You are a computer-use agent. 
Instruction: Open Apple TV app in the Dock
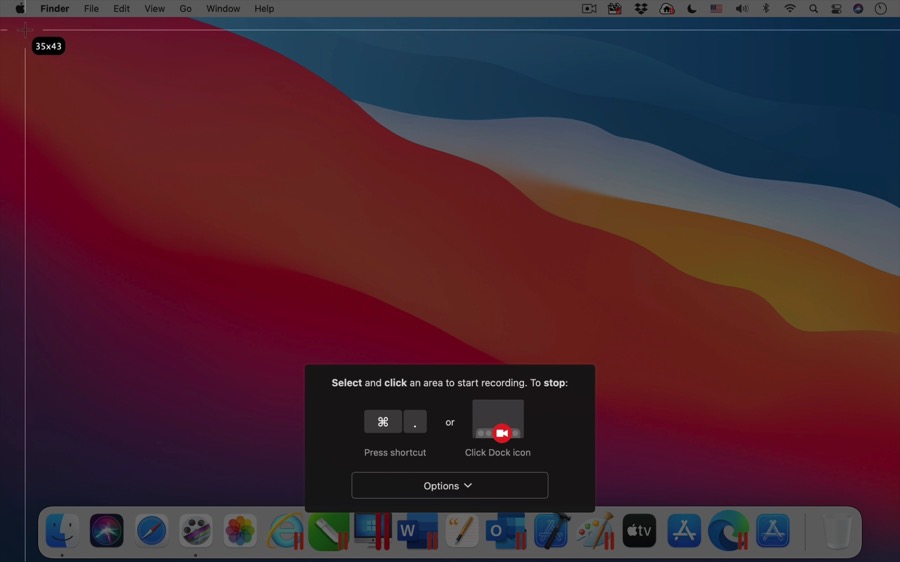click(x=639, y=531)
